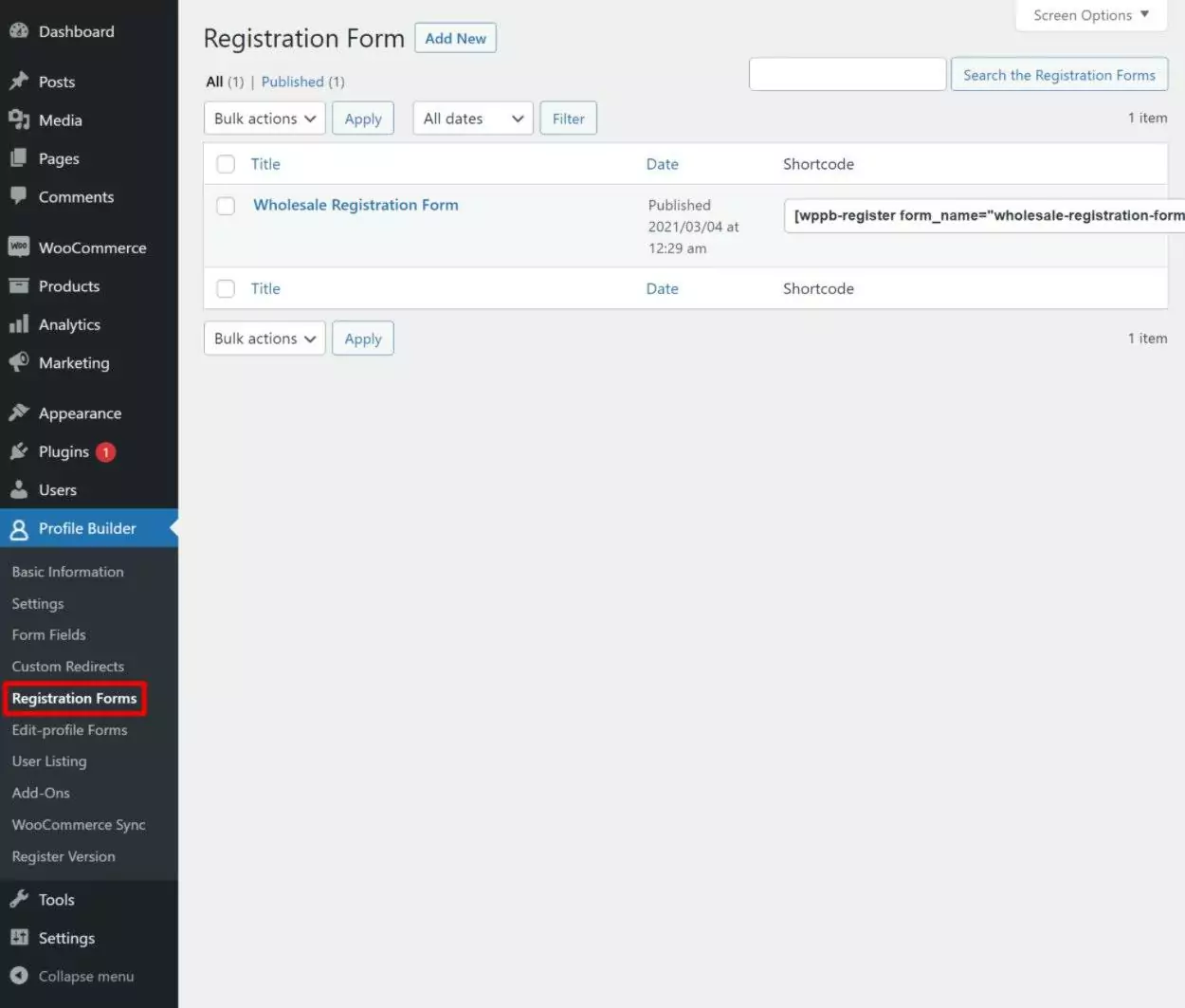Sort by Title in table header
1185x1008 pixels.
(265, 164)
